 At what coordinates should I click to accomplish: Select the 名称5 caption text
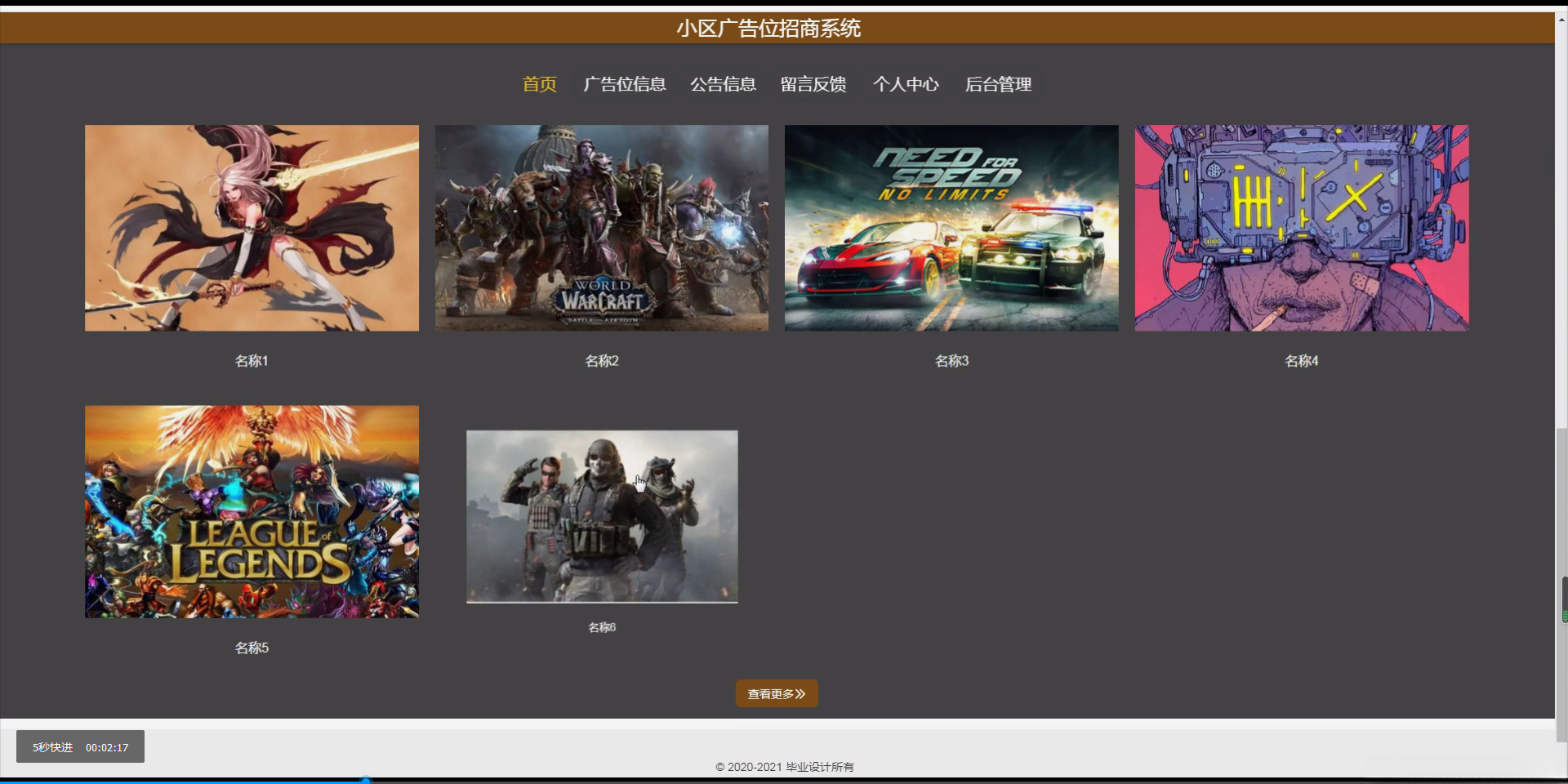click(x=252, y=648)
